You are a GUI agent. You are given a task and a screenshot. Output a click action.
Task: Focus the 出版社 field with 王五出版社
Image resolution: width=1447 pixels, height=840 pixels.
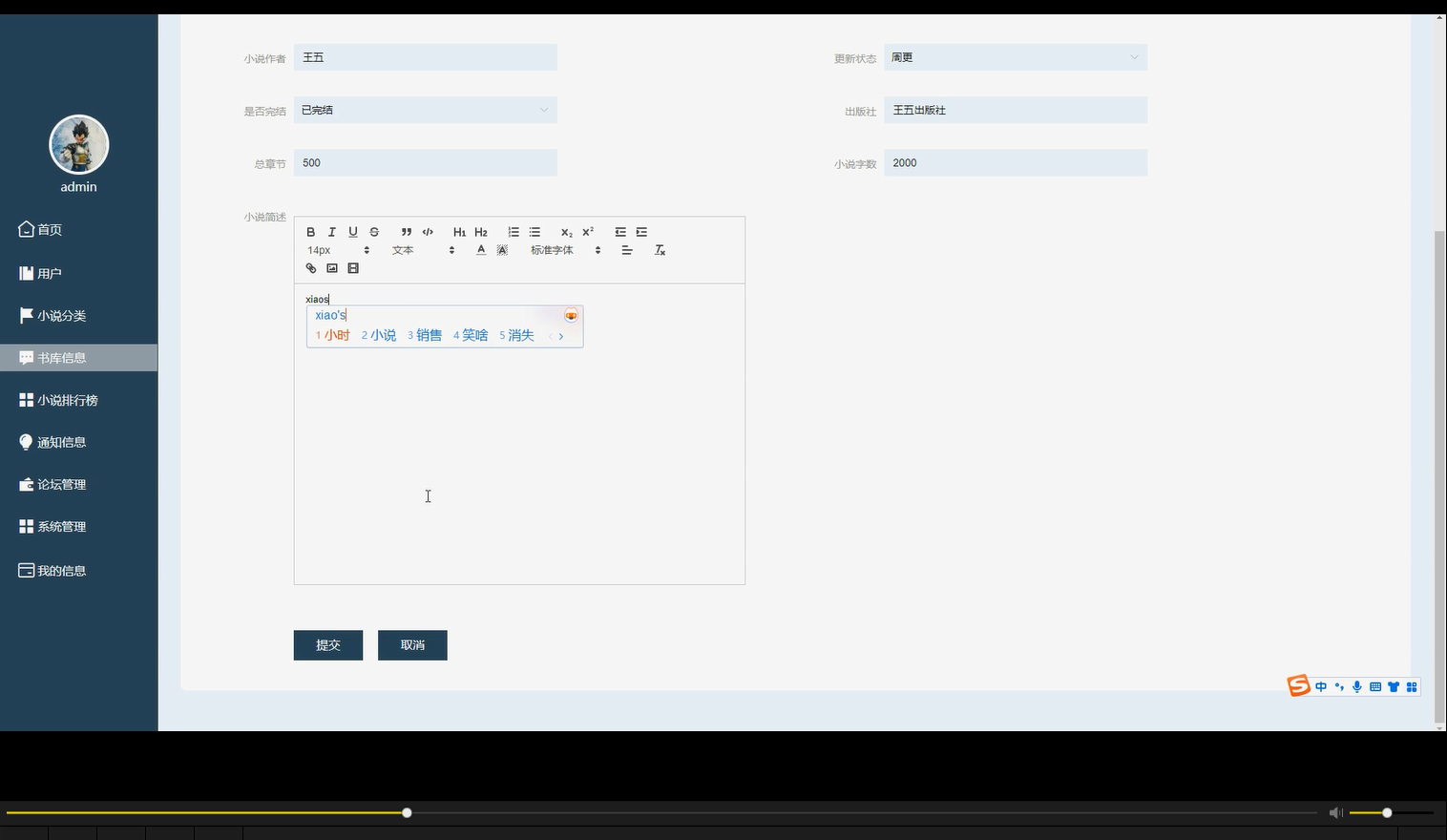[x=1016, y=110]
